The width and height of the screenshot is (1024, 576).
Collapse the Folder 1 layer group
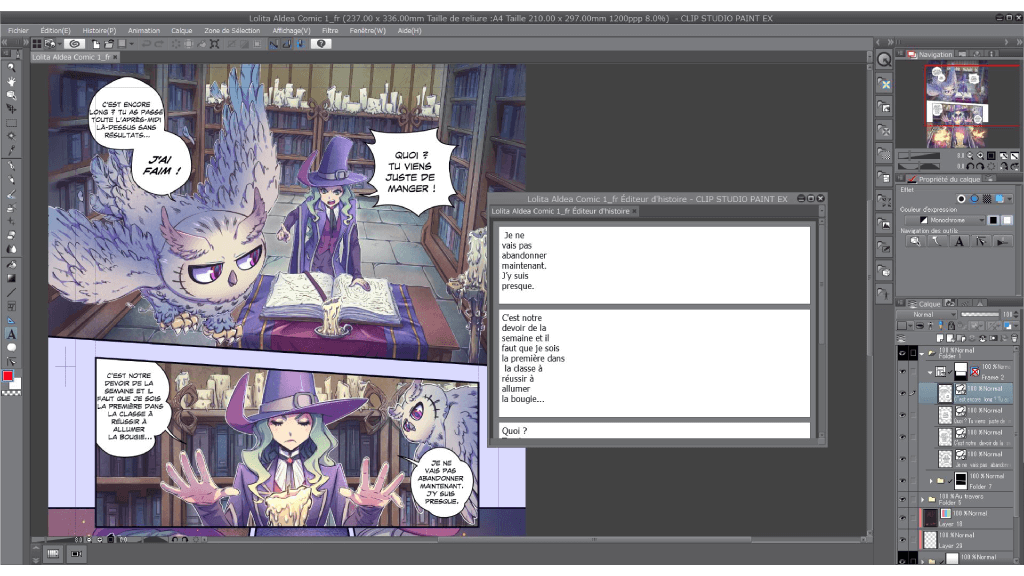point(922,353)
